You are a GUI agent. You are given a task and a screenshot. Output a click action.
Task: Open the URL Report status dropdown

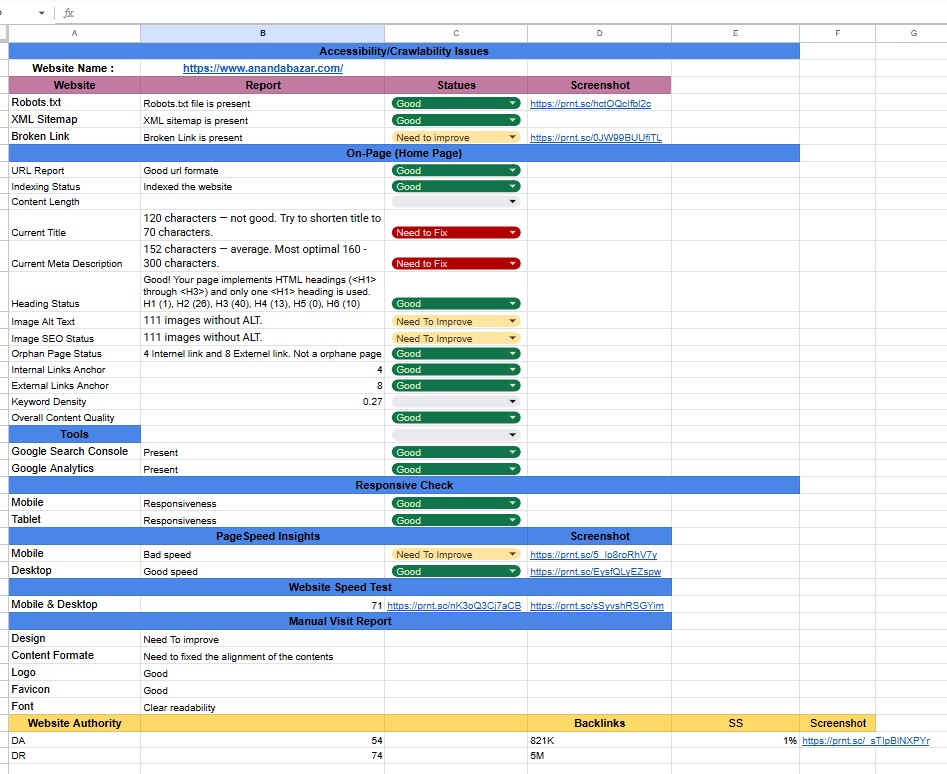pyautogui.click(x=456, y=170)
